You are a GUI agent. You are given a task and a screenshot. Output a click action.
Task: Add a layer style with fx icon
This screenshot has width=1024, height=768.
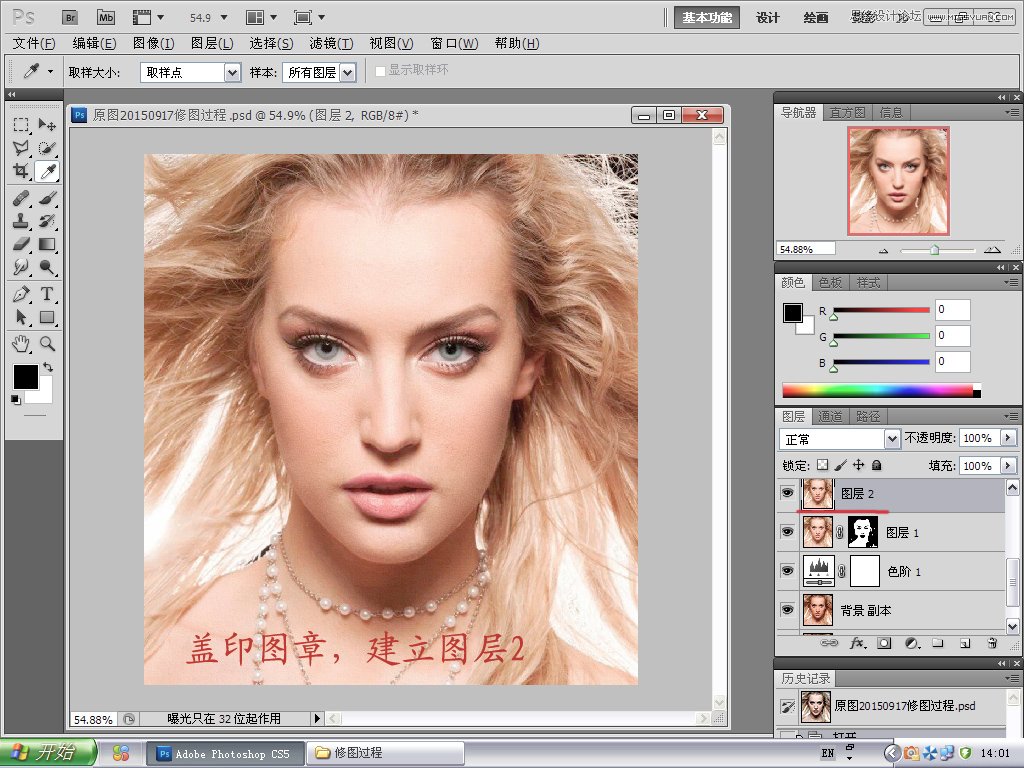[x=857, y=643]
